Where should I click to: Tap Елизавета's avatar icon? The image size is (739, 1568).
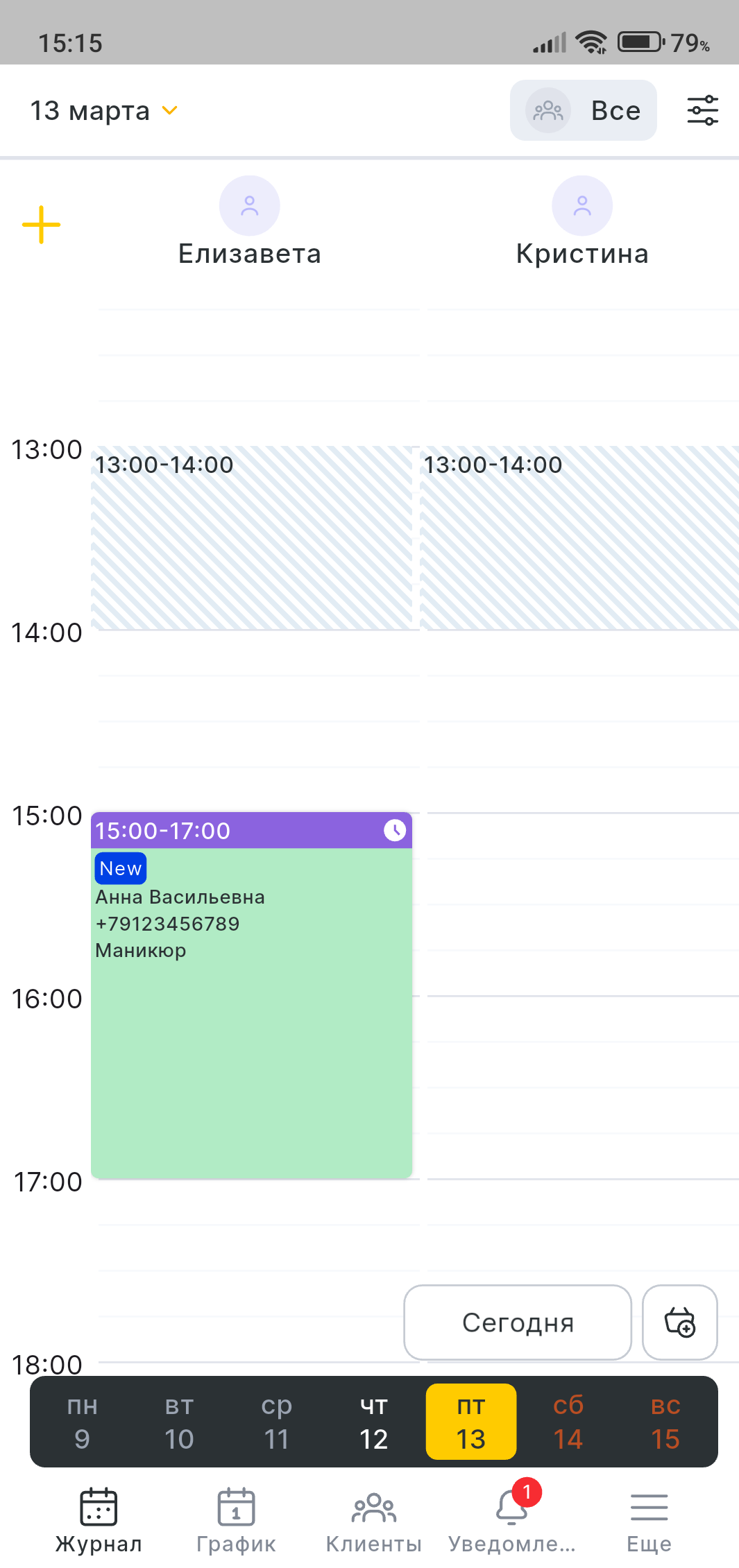tap(250, 206)
